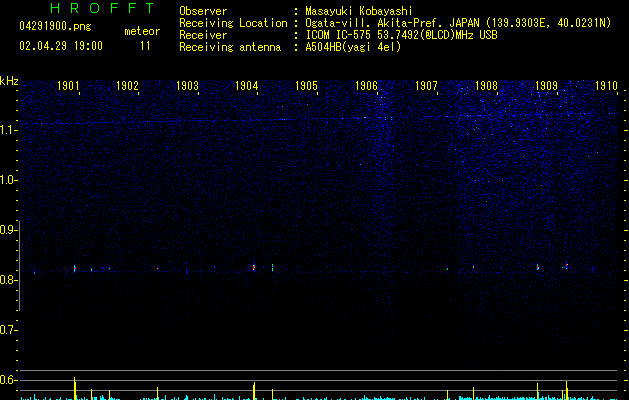This screenshot has width=629, height=400.
Task: Select the A504HB(yagi 4el) antenna text
Action: (x=353, y=47)
